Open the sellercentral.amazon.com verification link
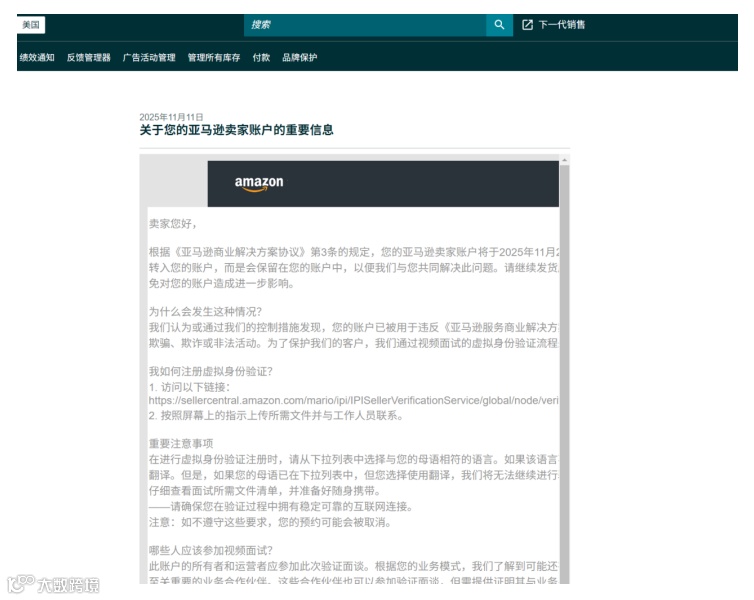This screenshot has width=754, height=600. coord(353,400)
